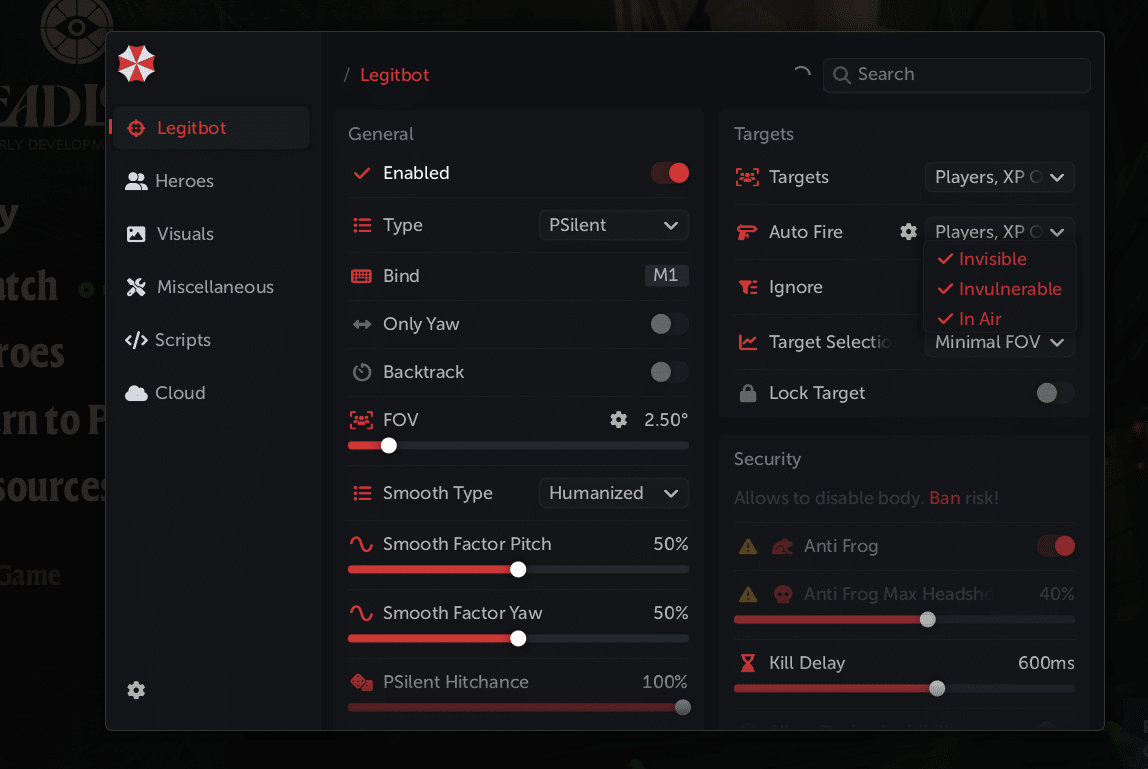Click the Visuals picture icon
Viewport: 1148px width, 769px height.
pos(136,234)
